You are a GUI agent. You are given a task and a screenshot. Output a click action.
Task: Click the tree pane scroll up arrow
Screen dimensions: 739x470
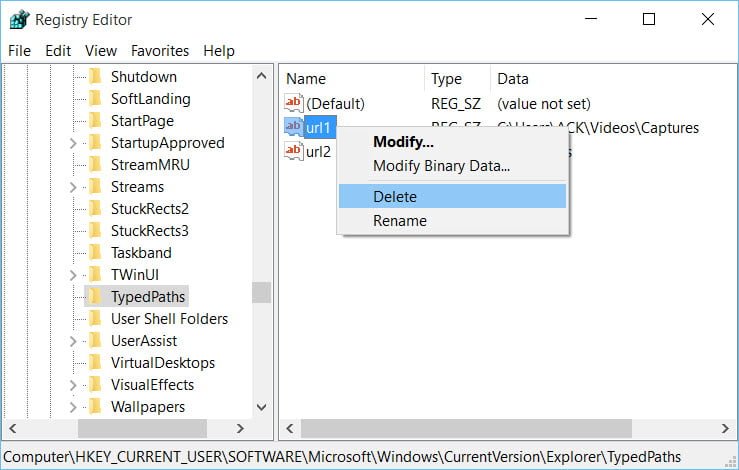[262, 76]
